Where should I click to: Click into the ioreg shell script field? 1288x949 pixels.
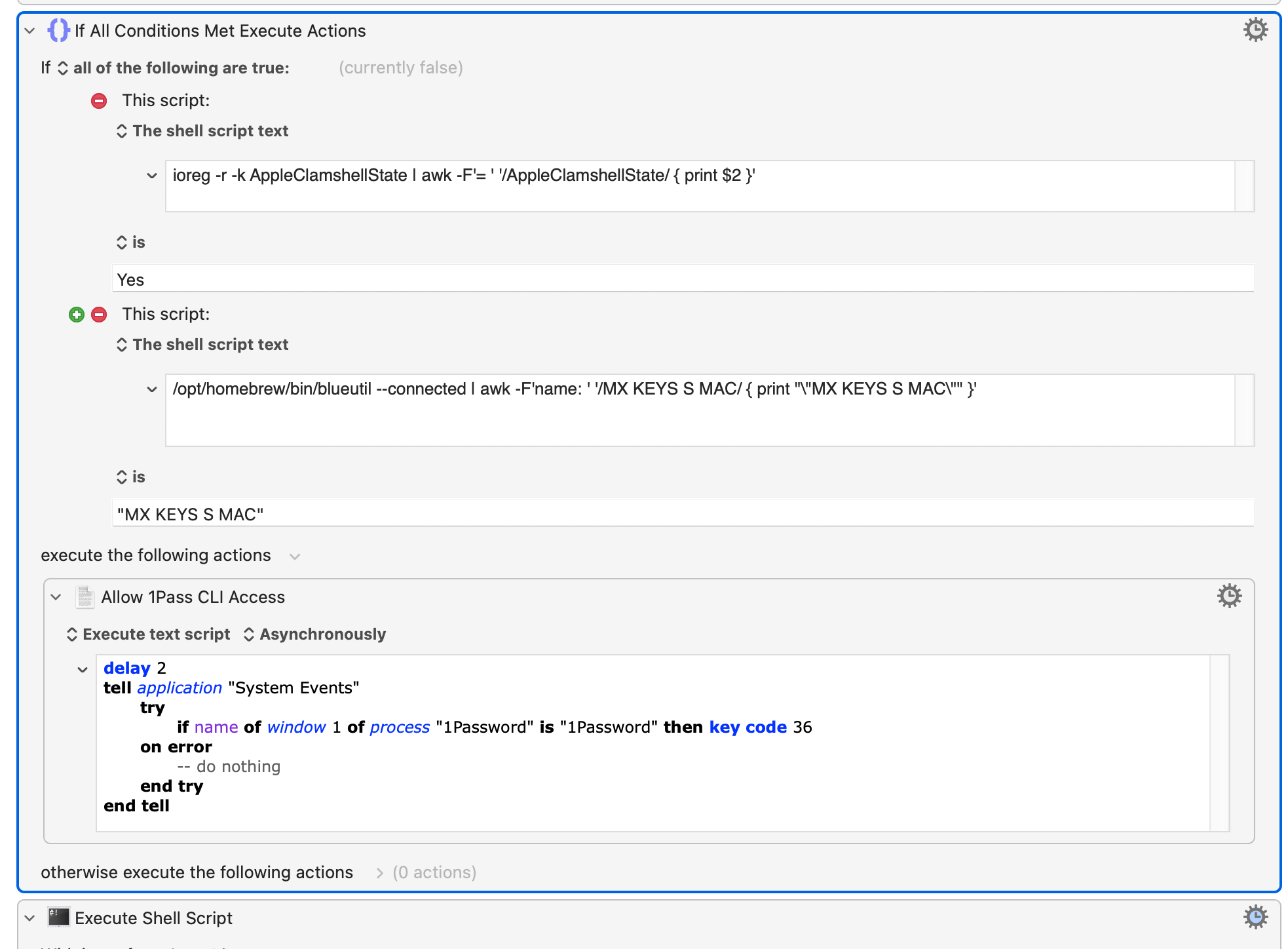coord(700,186)
